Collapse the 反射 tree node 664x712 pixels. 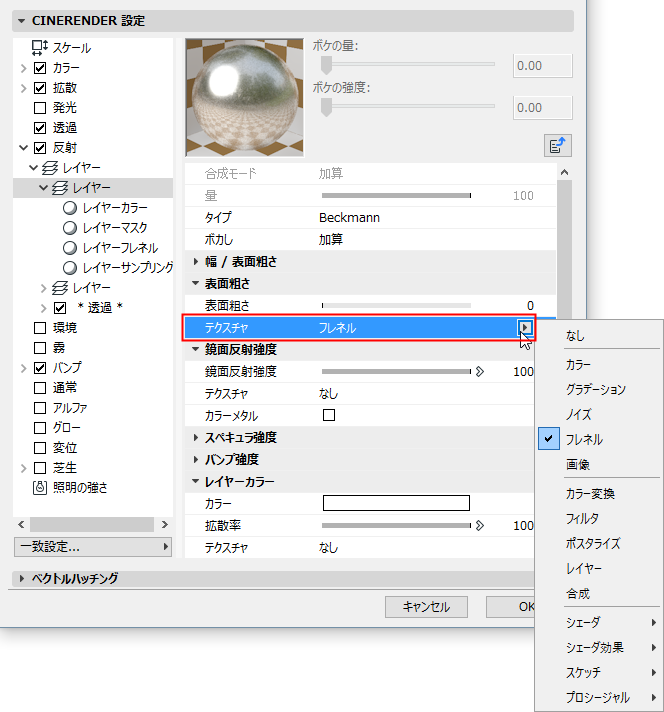[x=24, y=148]
